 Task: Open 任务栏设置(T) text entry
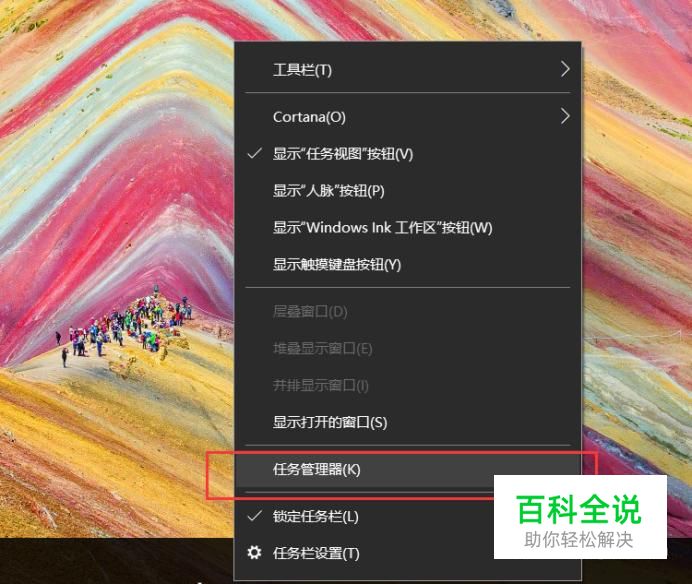pos(316,553)
